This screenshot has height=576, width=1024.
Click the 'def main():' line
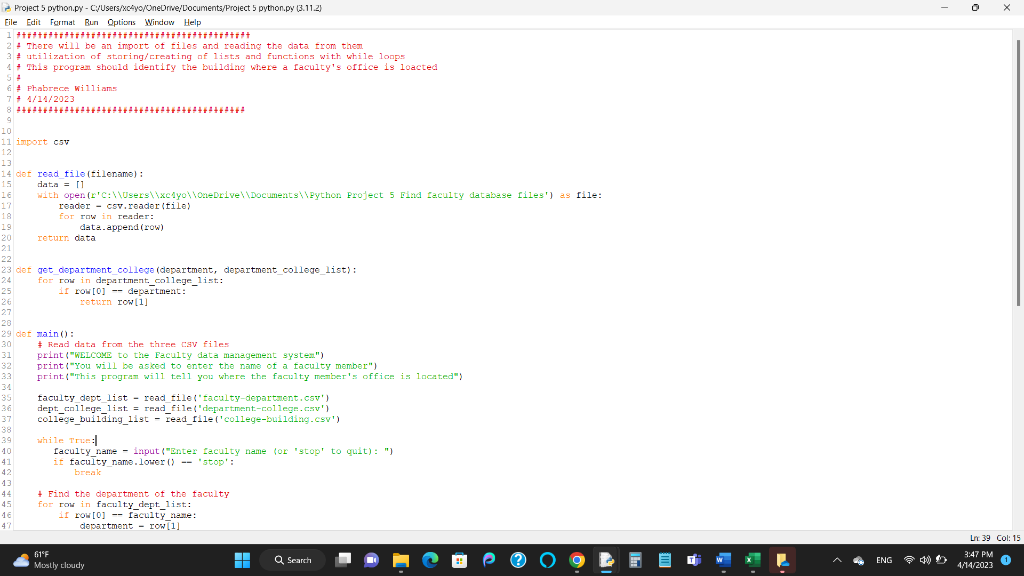(x=45, y=334)
